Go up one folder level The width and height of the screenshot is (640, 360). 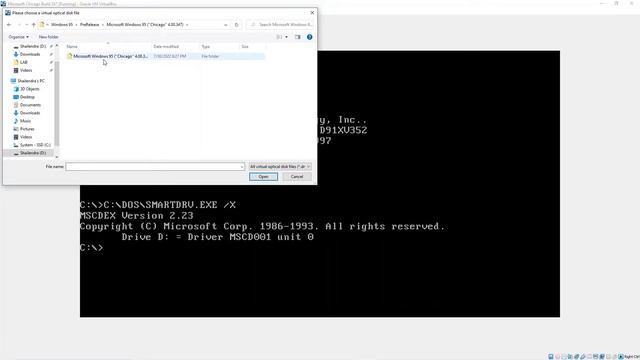(x=33, y=25)
